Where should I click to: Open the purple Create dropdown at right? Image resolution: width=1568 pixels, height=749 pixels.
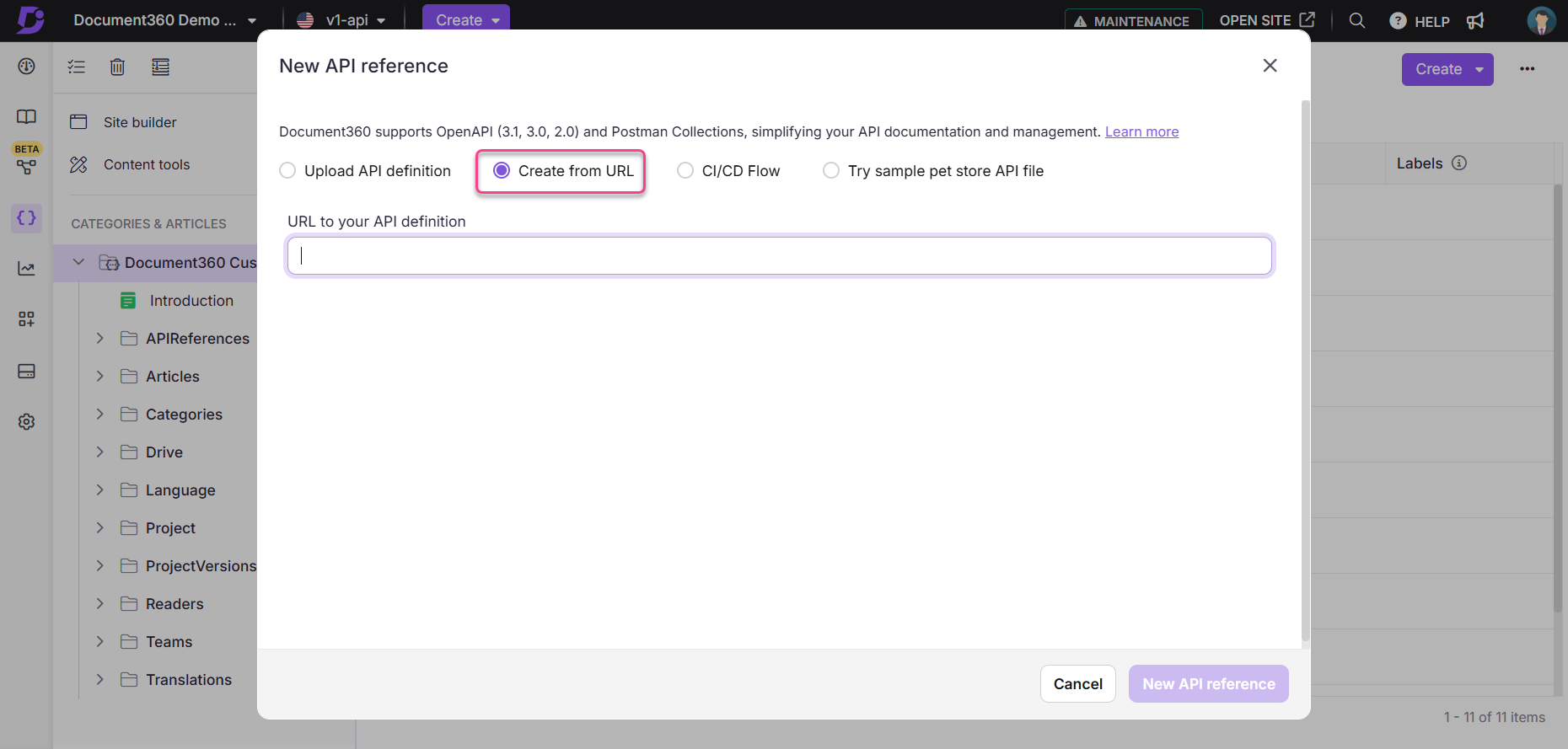pos(1447,69)
